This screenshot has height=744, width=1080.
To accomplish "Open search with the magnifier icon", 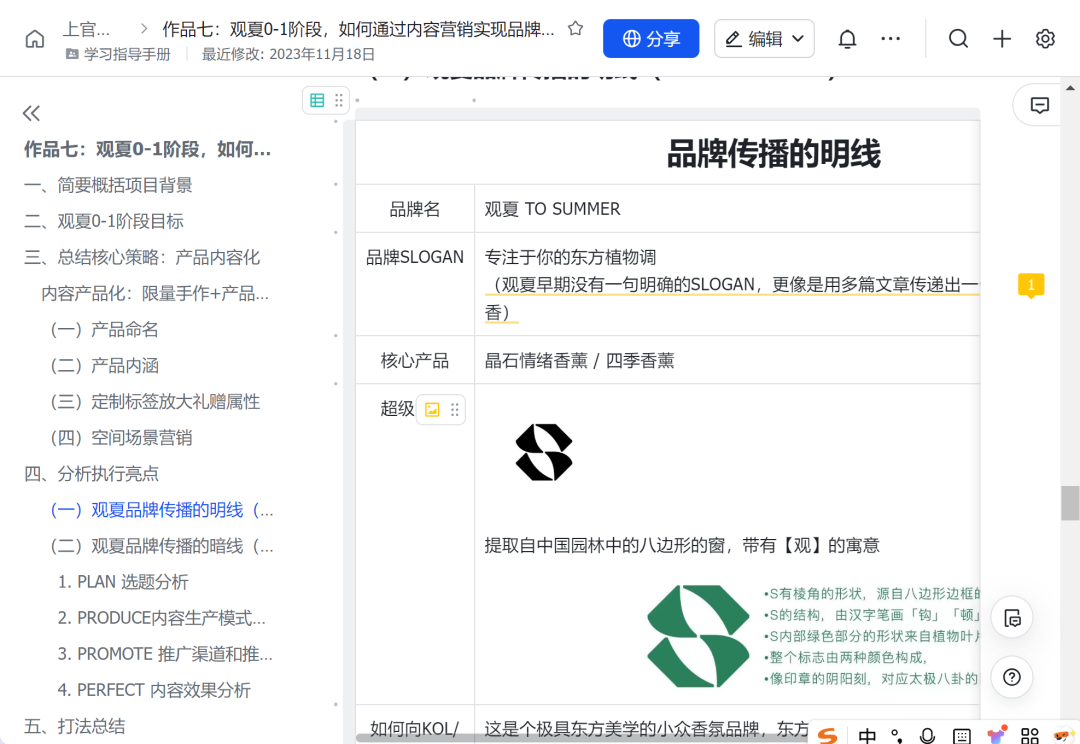I will (x=958, y=38).
